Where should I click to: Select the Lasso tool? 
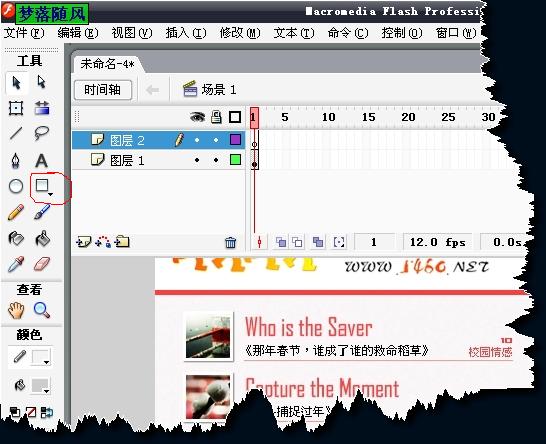click(x=41, y=133)
